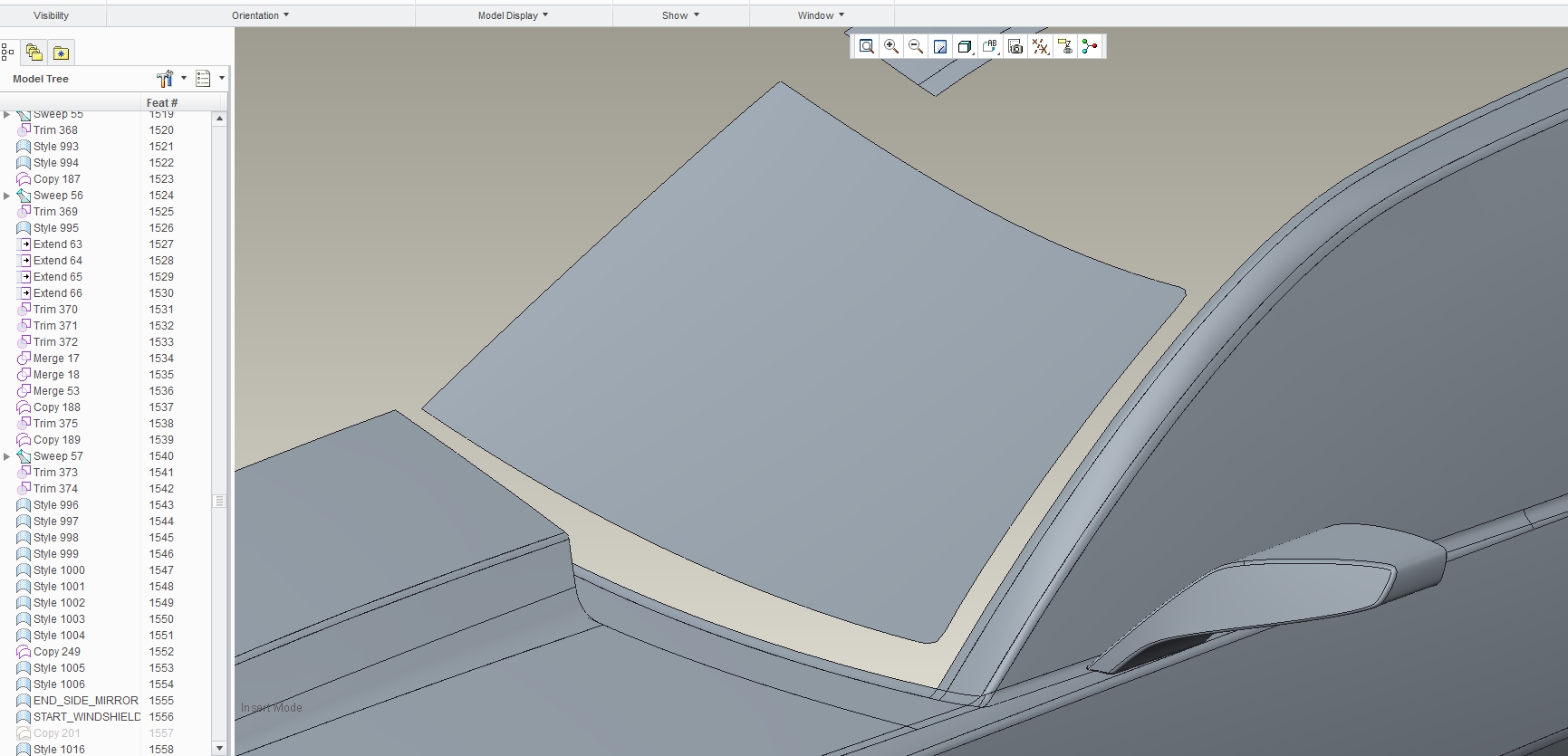The image size is (1568, 756).
Task: Select the Copy 188 feature
Action: [57, 407]
